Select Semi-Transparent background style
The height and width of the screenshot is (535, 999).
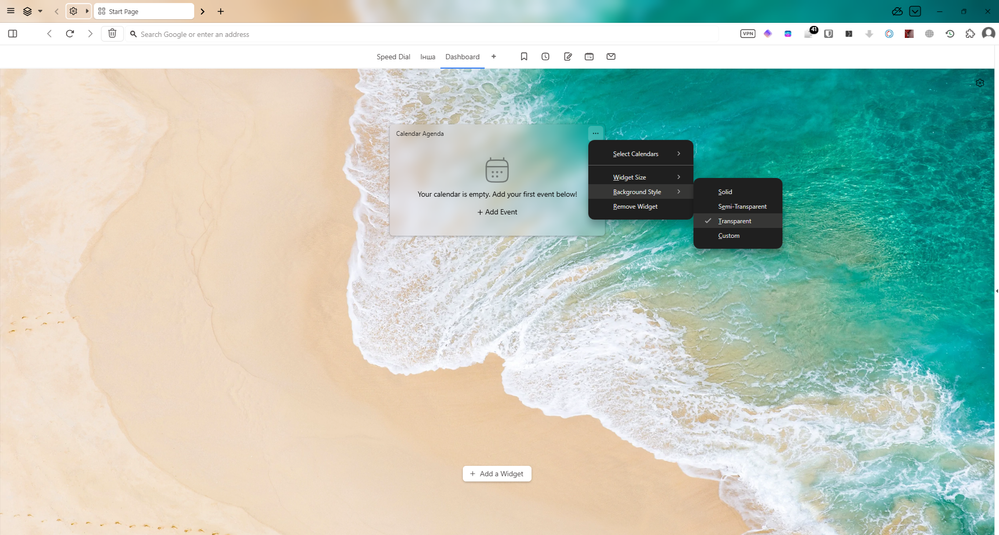(742, 207)
